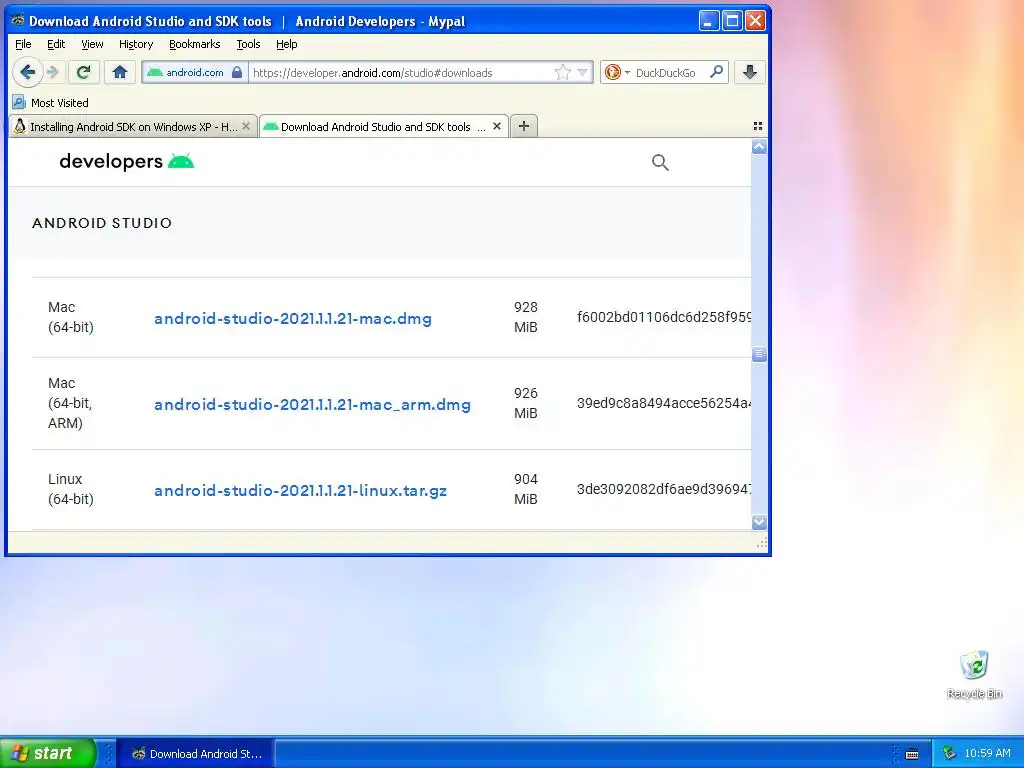Open the Recycle Bin desktop icon
The height and width of the screenshot is (768, 1024).
[x=974, y=675]
